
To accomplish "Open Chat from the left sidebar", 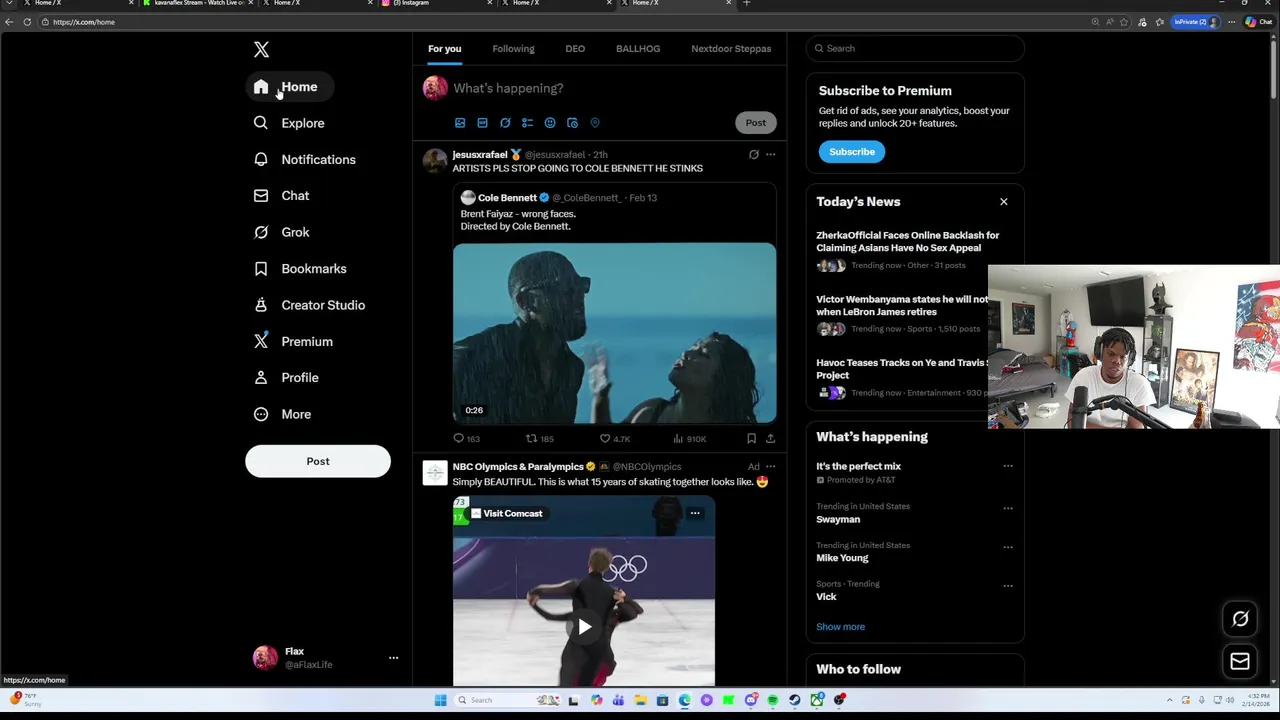I will [282, 196].
